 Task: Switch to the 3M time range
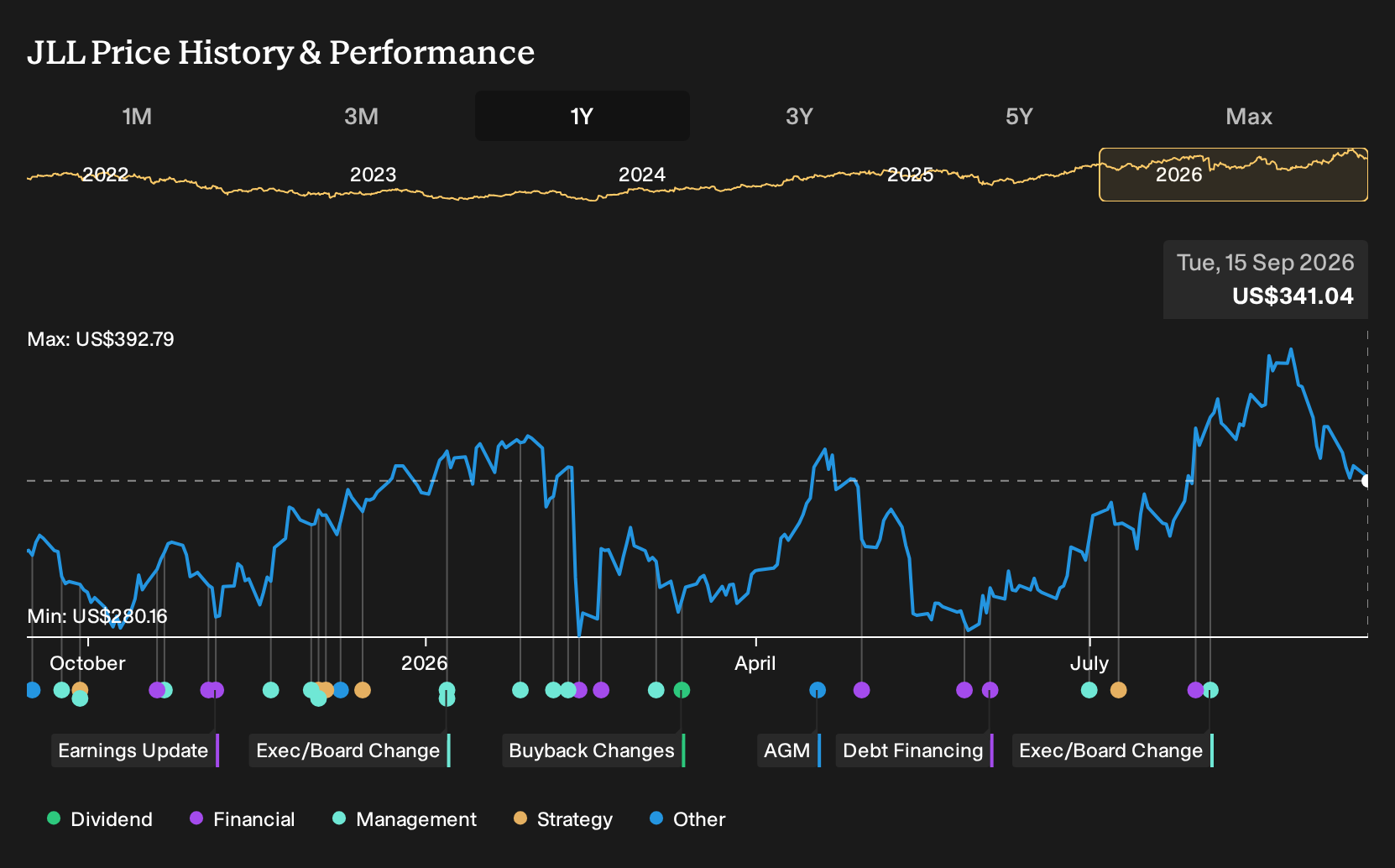click(361, 116)
